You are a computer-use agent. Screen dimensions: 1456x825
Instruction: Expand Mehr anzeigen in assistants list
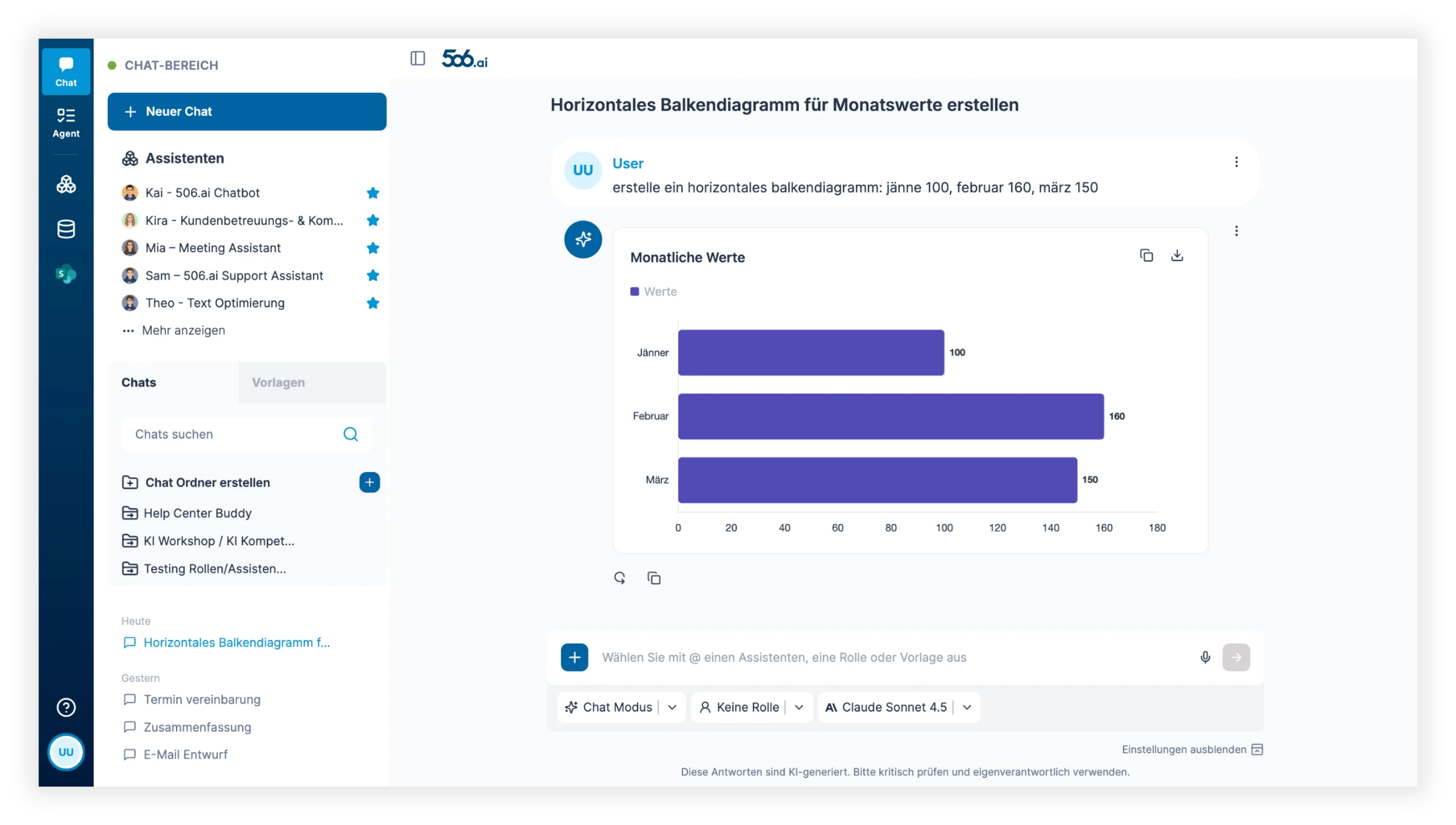174,331
